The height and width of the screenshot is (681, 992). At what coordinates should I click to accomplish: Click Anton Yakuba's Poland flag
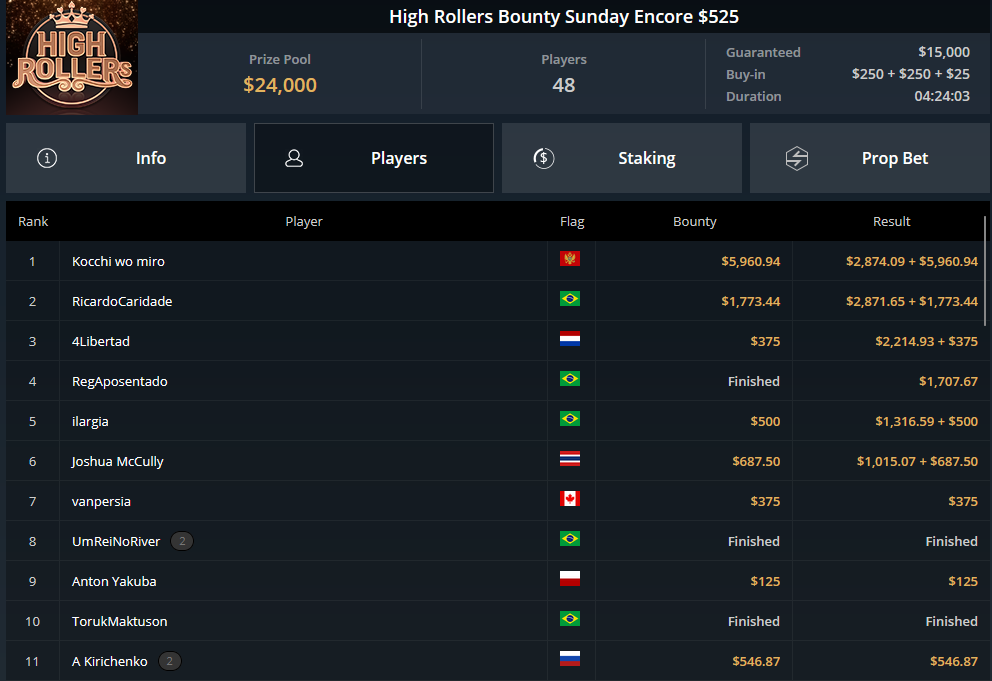(x=570, y=578)
